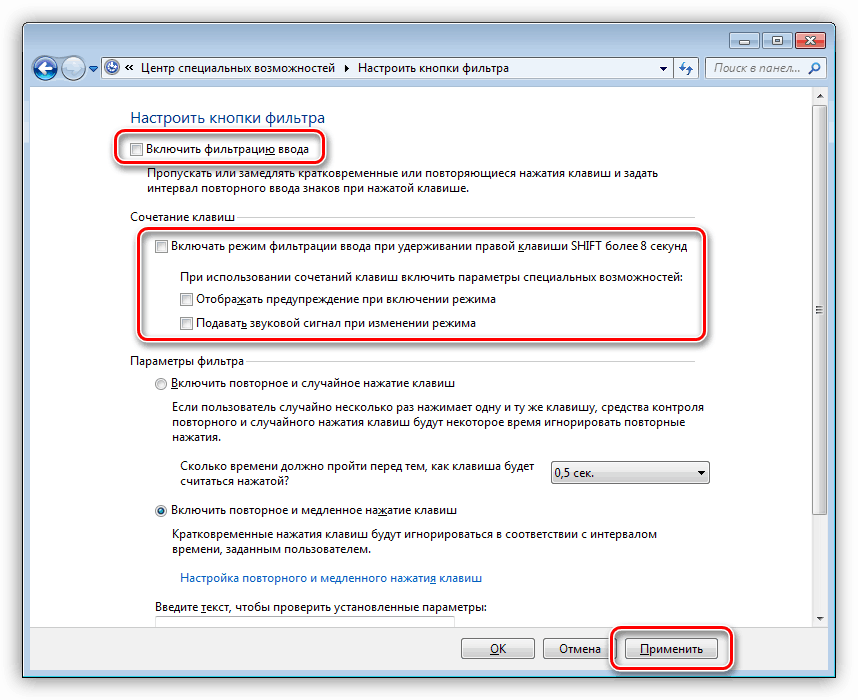Click the double chevron in address bar

tap(129, 67)
